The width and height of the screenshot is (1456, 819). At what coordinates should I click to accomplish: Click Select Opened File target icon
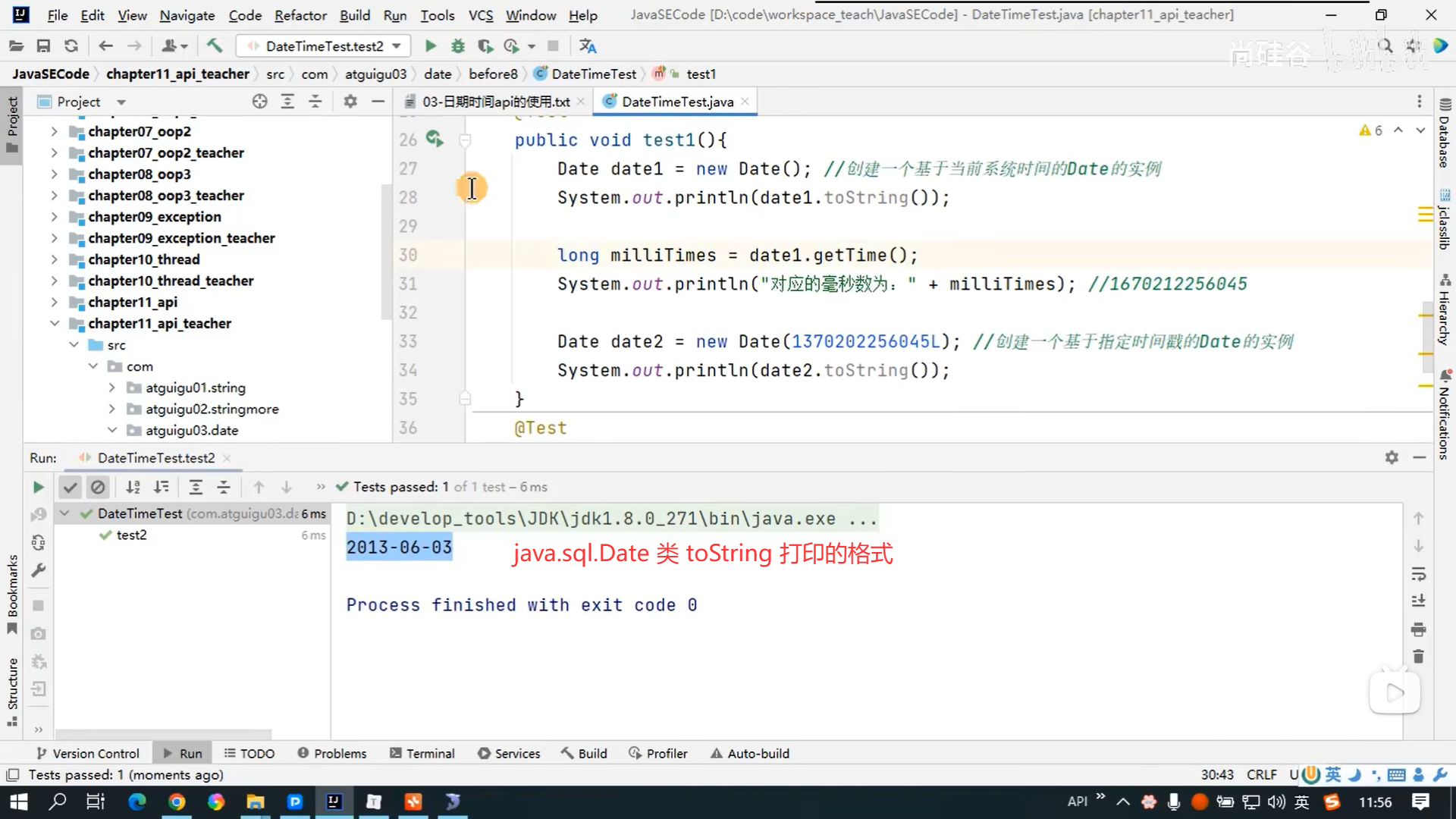[x=259, y=102]
